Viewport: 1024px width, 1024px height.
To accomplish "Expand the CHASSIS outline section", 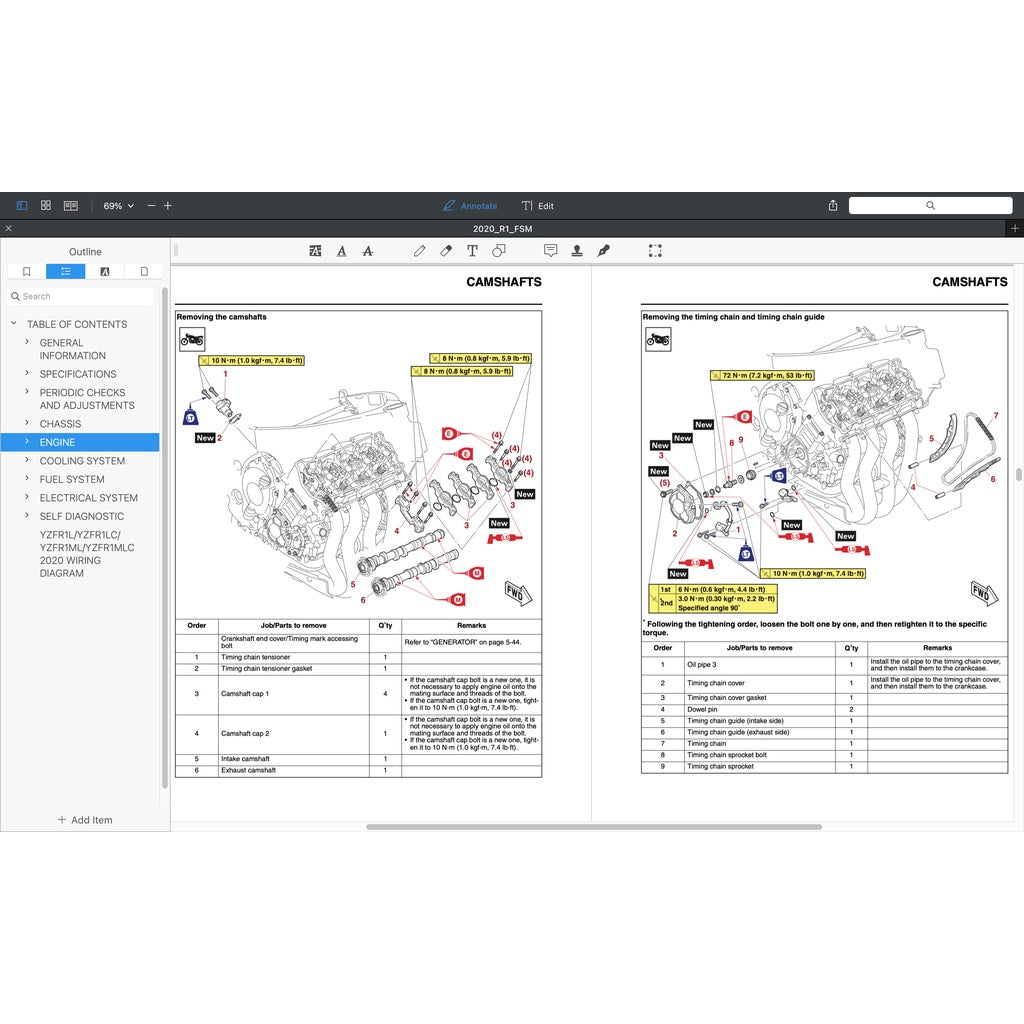I will tap(27, 424).
